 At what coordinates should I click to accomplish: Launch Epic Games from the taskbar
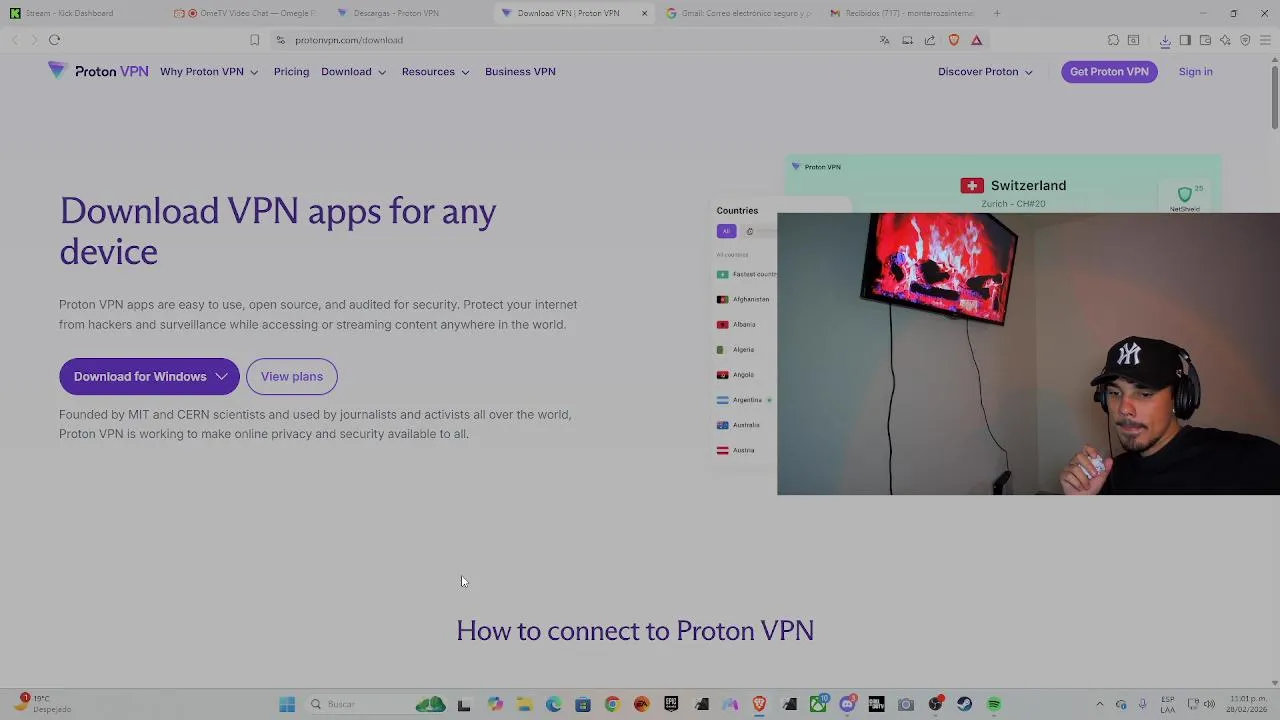point(671,704)
